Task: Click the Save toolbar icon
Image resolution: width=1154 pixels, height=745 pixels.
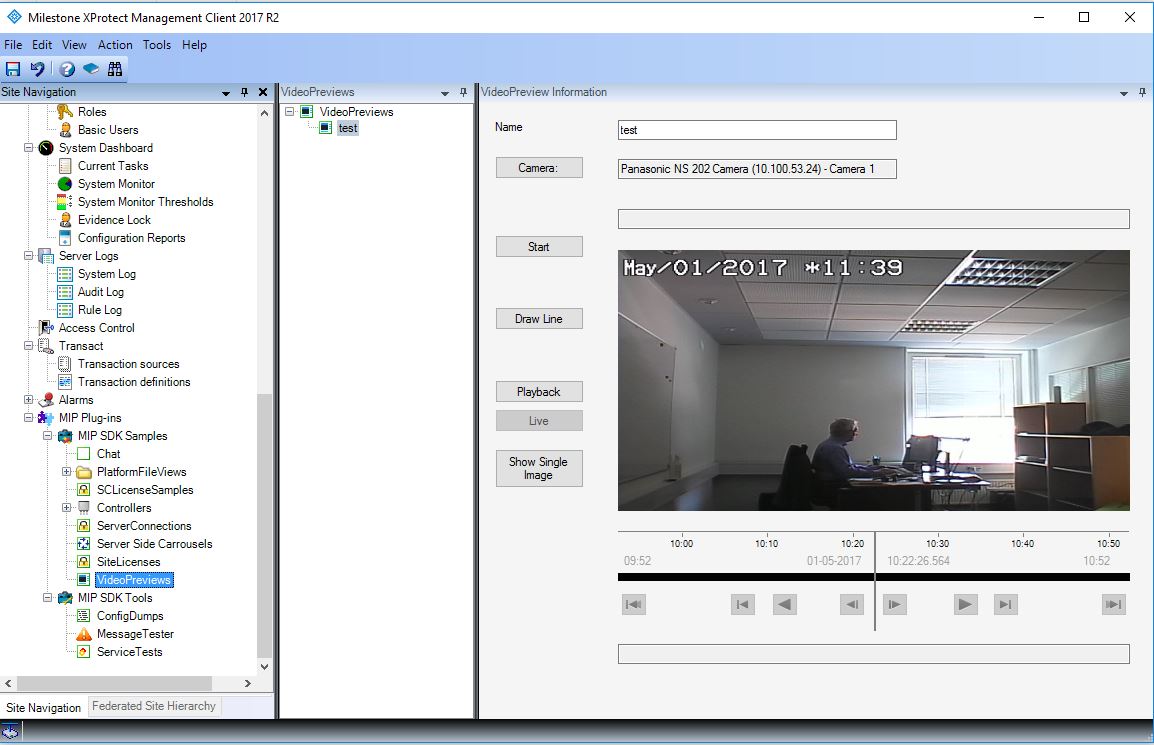Action: (13, 69)
